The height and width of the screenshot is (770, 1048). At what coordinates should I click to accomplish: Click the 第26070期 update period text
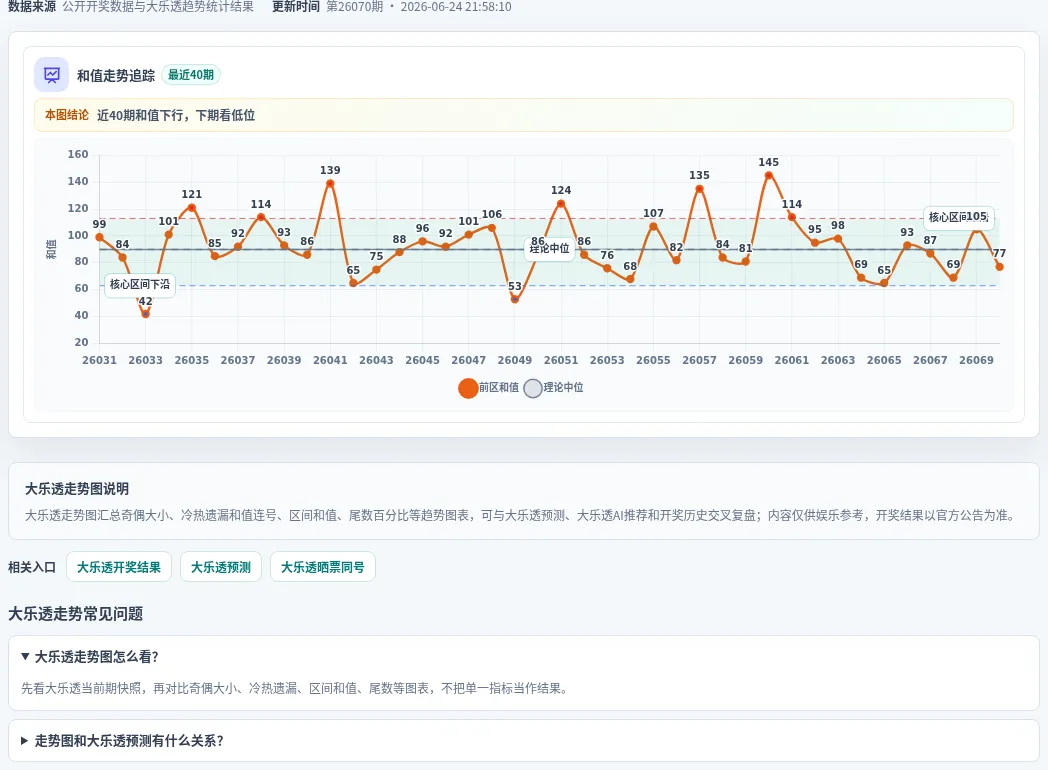click(x=354, y=7)
